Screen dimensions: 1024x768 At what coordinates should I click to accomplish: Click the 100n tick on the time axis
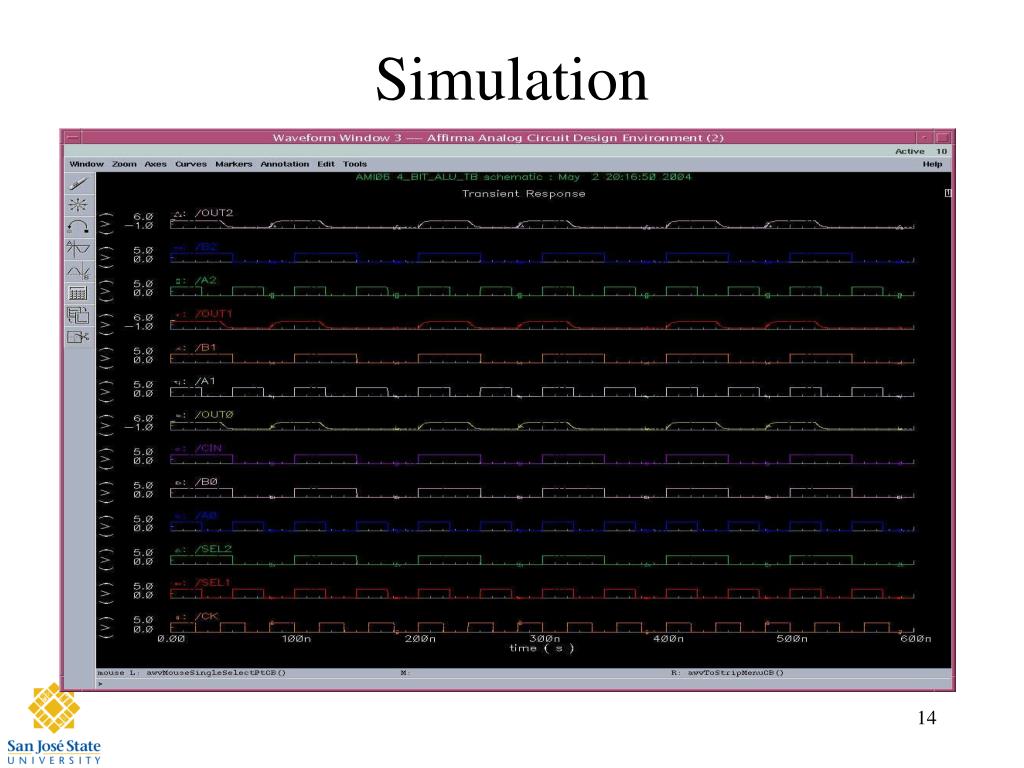[296, 639]
